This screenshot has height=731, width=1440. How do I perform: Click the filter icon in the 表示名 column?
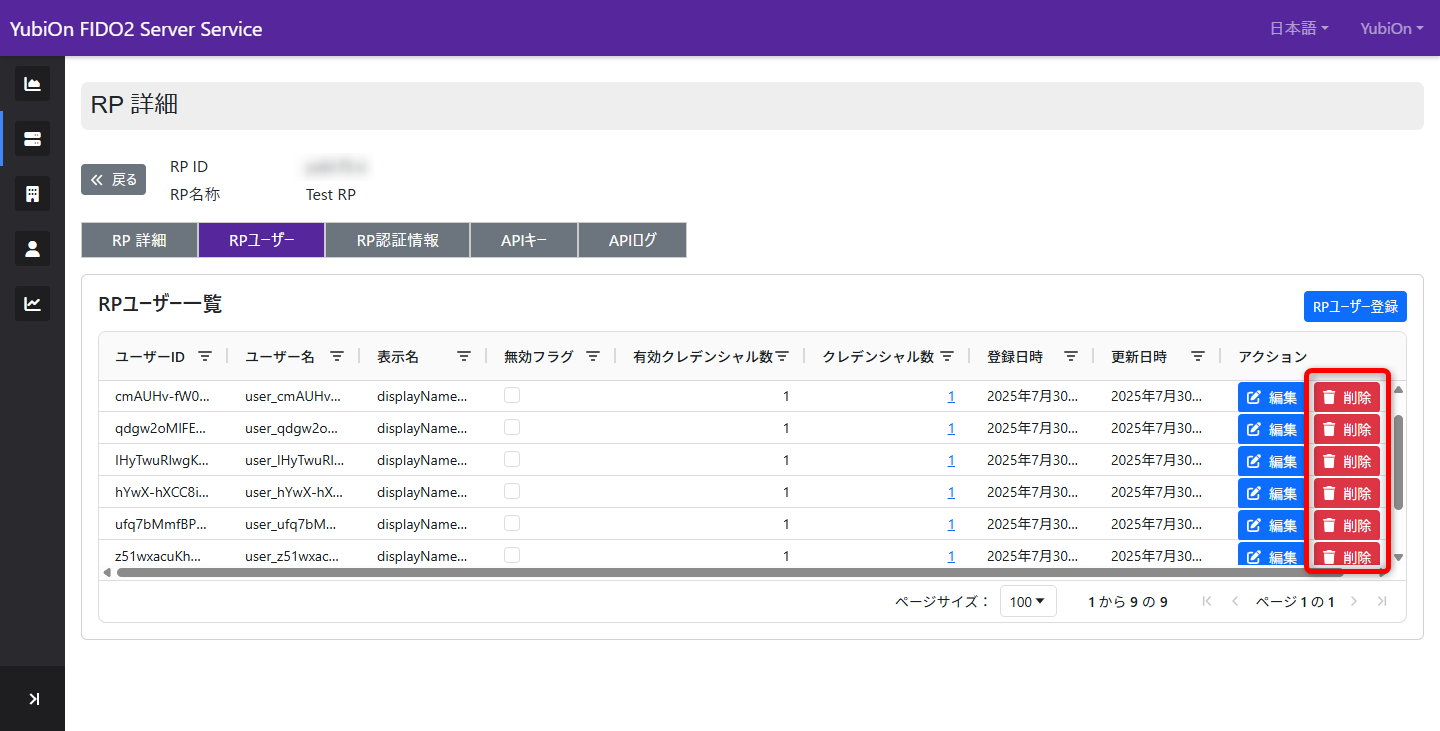pos(464,356)
